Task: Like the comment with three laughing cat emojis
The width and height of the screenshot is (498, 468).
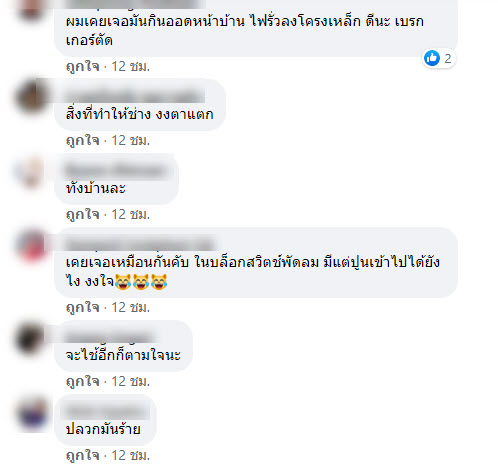Action: [x=83, y=308]
